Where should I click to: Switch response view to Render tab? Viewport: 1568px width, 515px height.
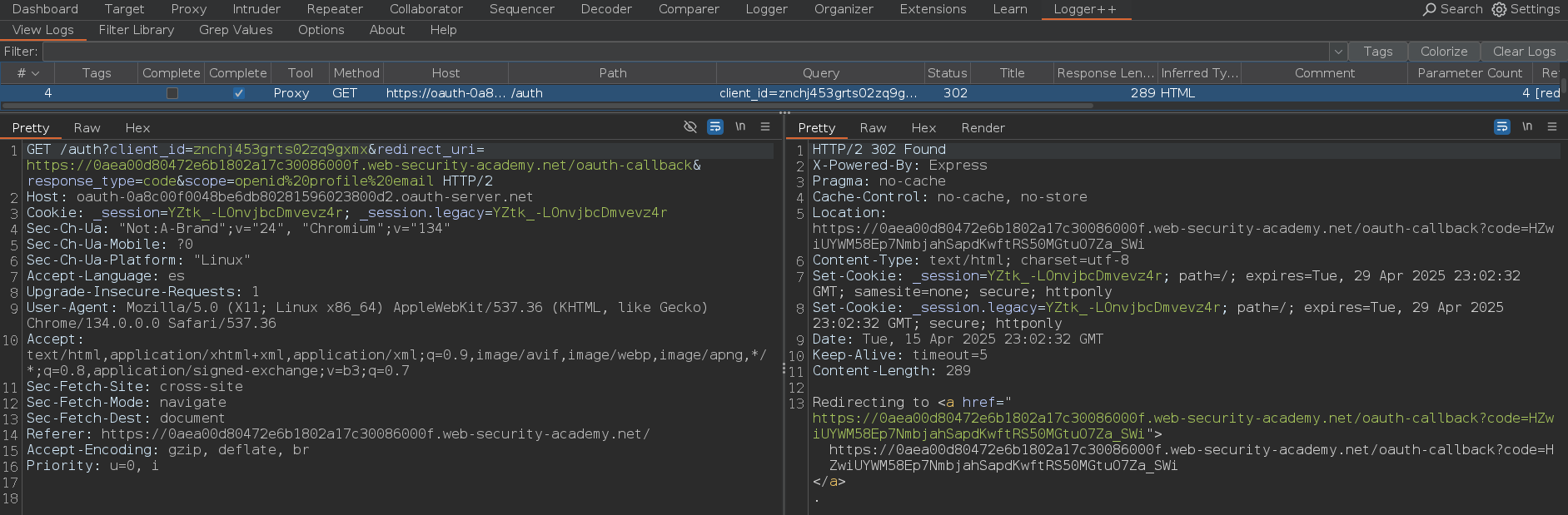click(983, 128)
